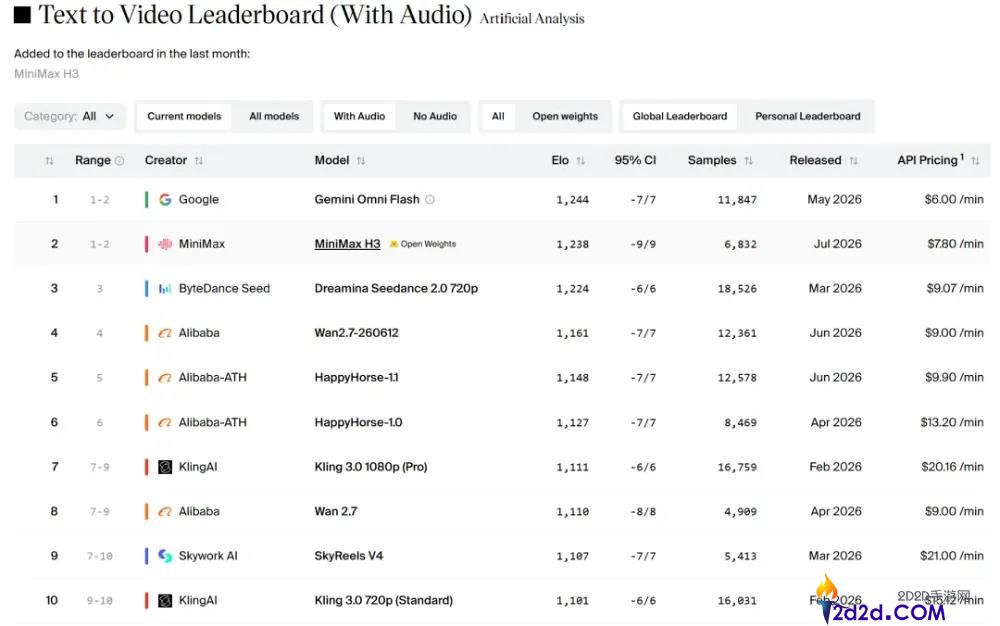Click price $20.16 /min
1000x626 pixels.
952,467
